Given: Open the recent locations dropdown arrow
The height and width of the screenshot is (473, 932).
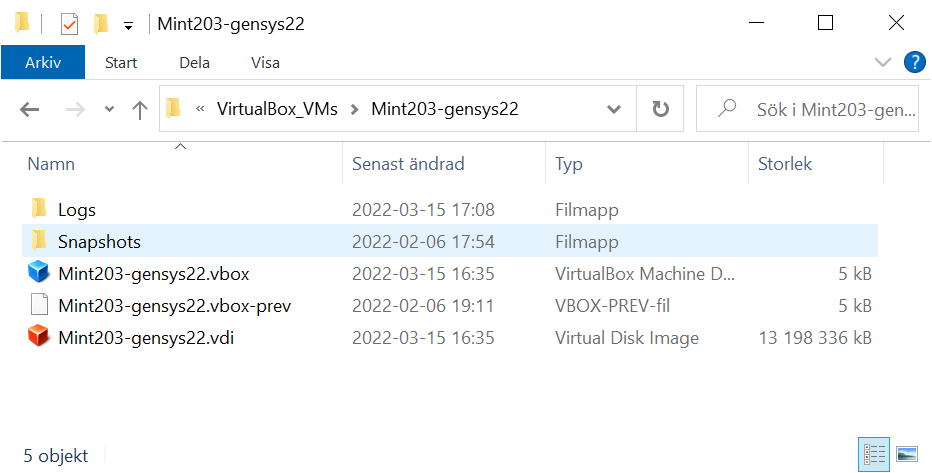Looking at the screenshot, I should point(109,109).
